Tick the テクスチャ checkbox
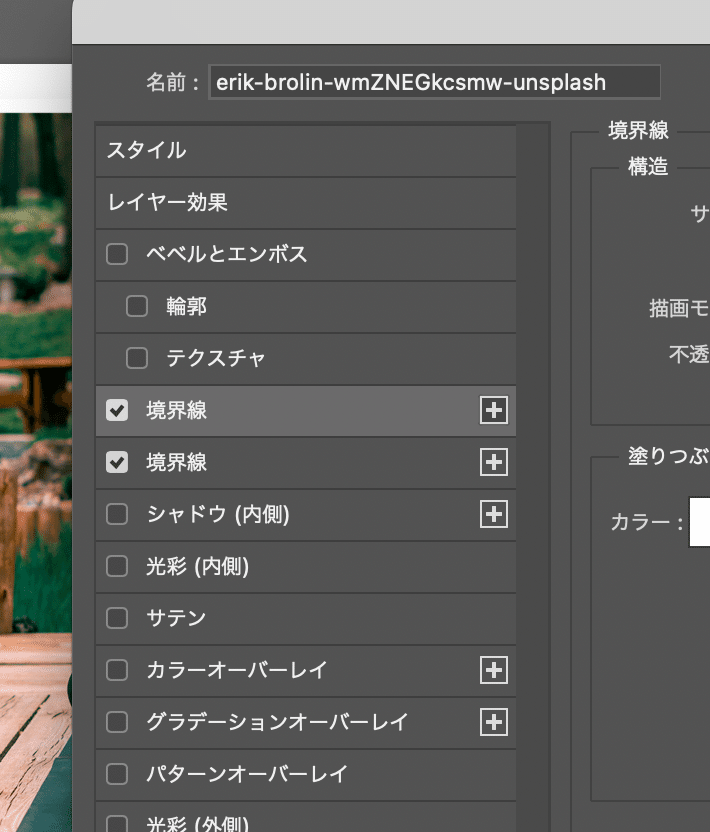 (137, 358)
